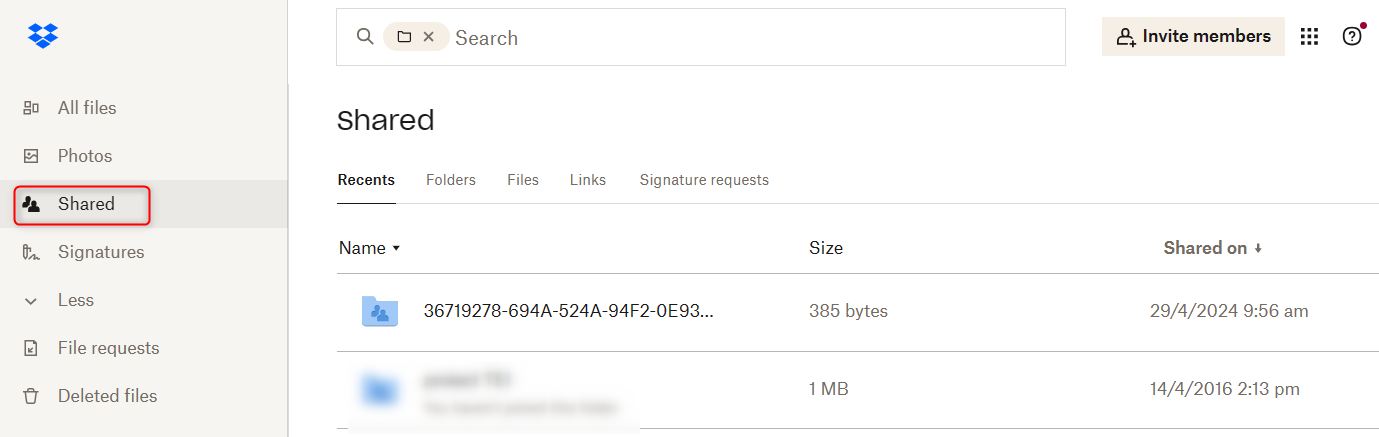Screen dimensions: 1379x437
Task: Click the Invite members button
Action: click(x=1193, y=37)
